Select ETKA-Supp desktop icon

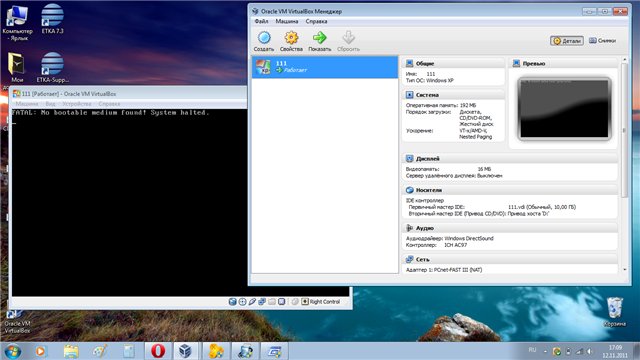pos(52,67)
